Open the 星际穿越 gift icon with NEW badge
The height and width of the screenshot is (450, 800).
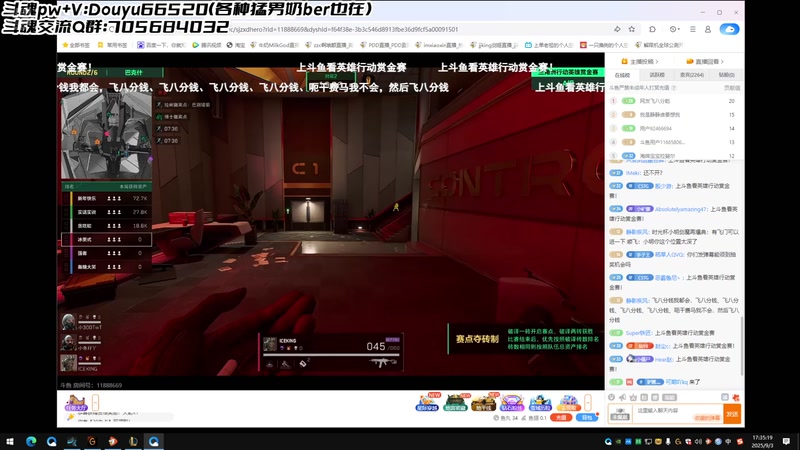pyautogui.click(x=428, y=402)
